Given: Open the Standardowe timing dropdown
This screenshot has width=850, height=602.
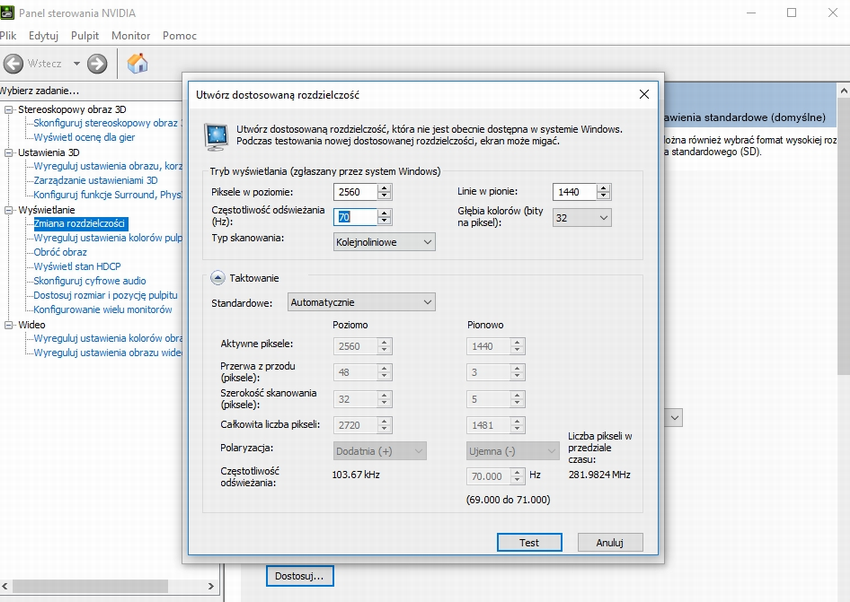Looking at the screenshot, I should pos(362,302).
